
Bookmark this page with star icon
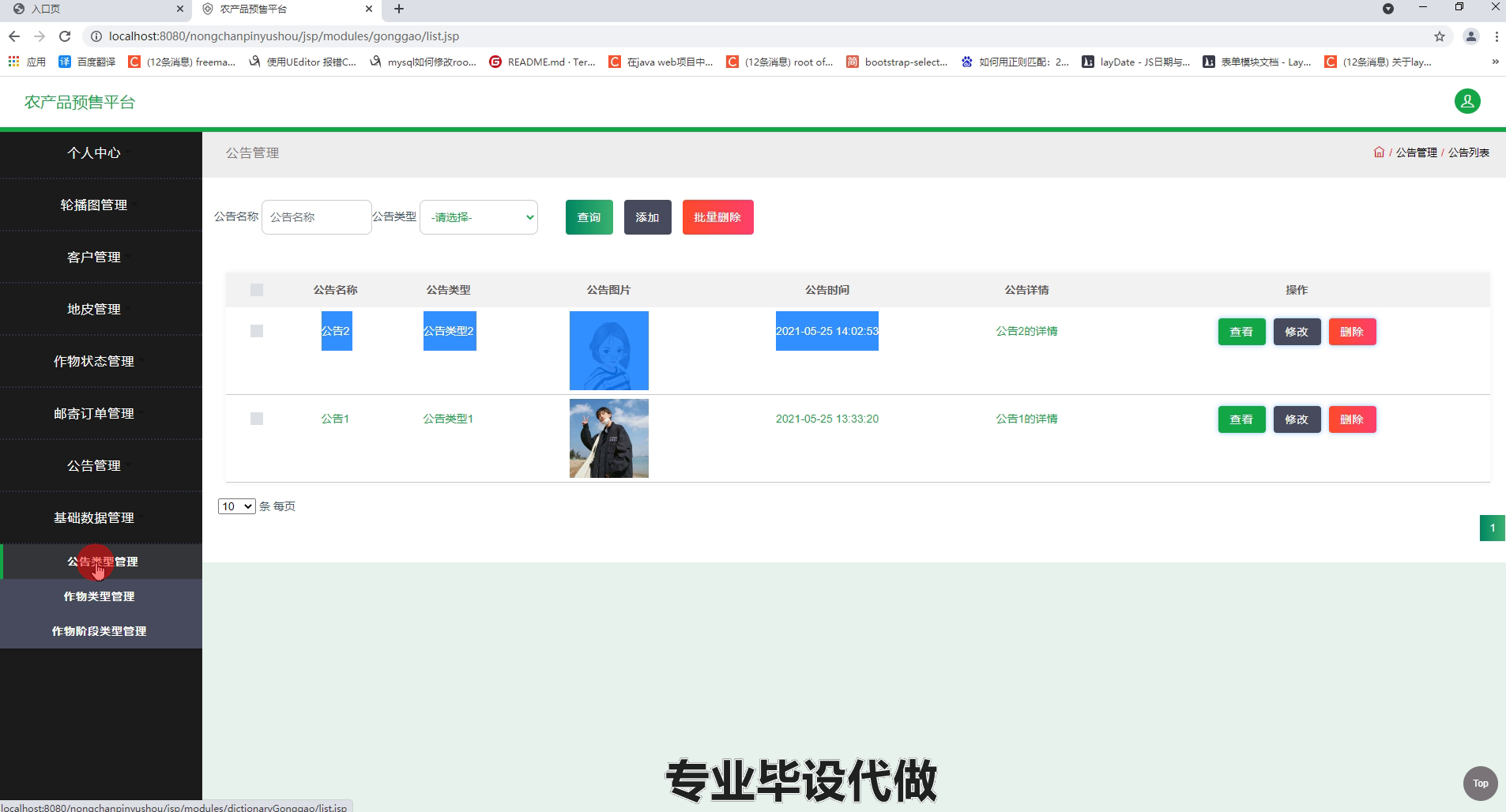pyautogui.click(x=1440, y=36)
